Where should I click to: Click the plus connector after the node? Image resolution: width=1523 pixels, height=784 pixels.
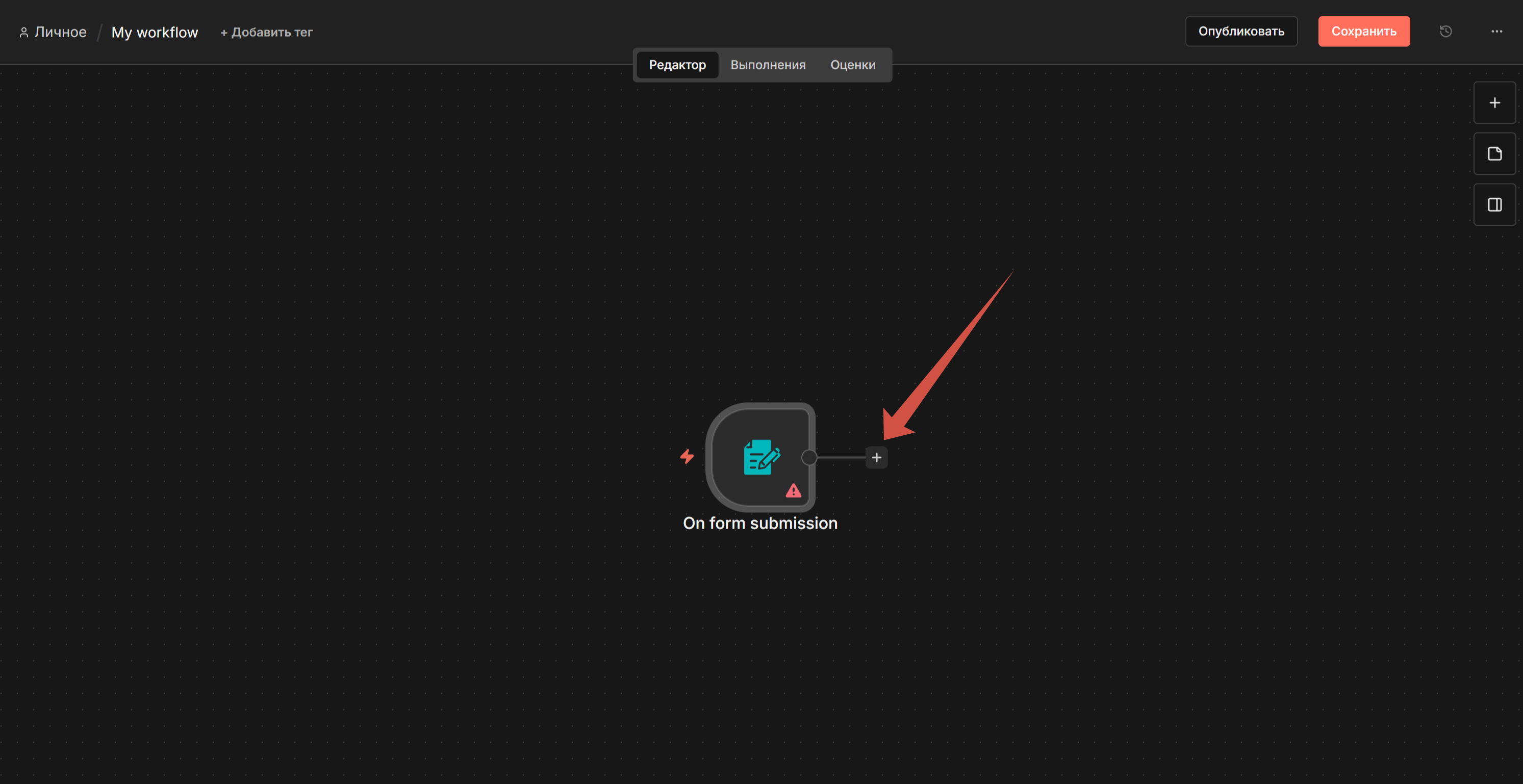click(876, 458)
